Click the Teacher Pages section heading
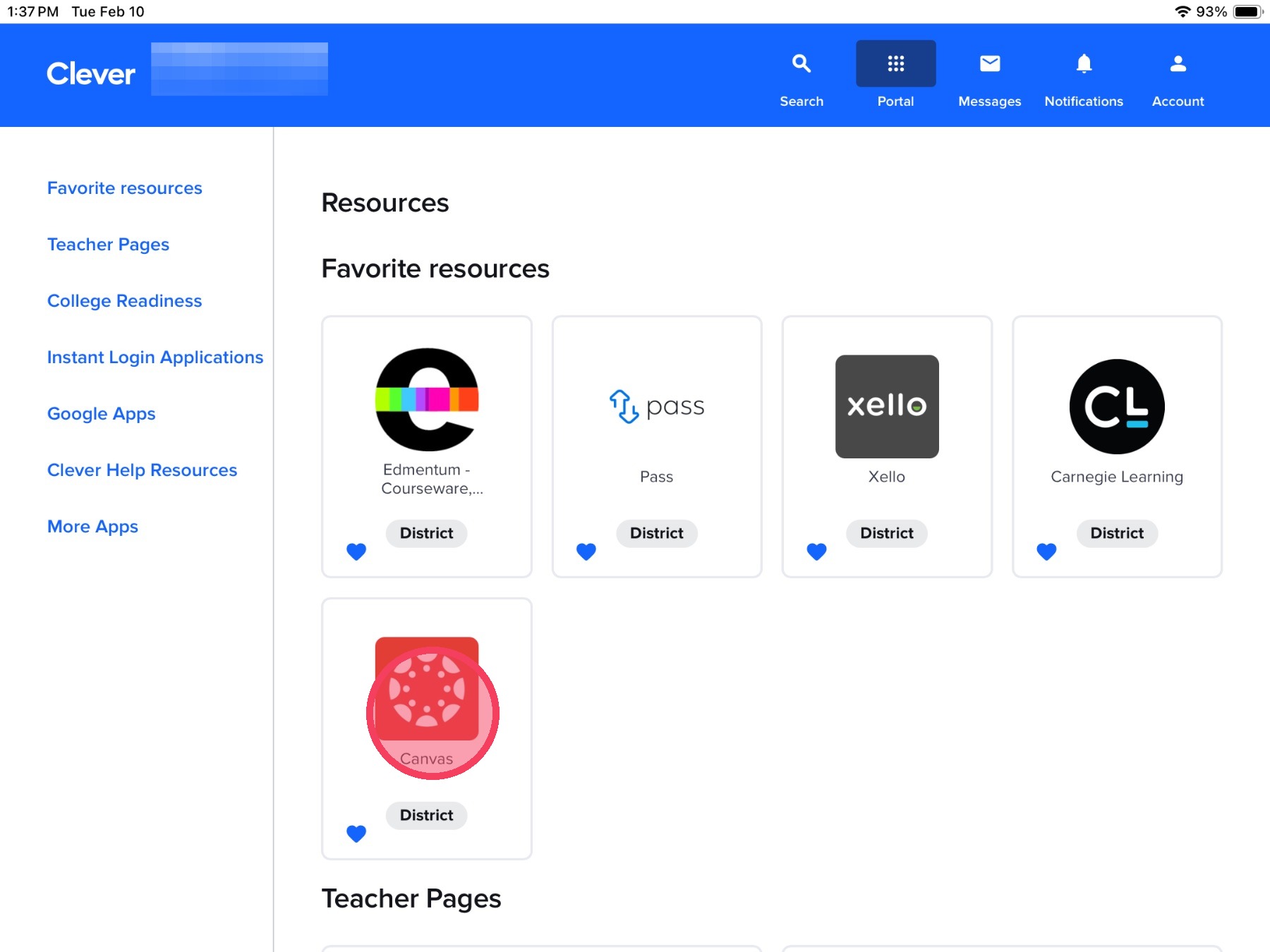This screenshot has height=952, width=1270. [411, 899]
